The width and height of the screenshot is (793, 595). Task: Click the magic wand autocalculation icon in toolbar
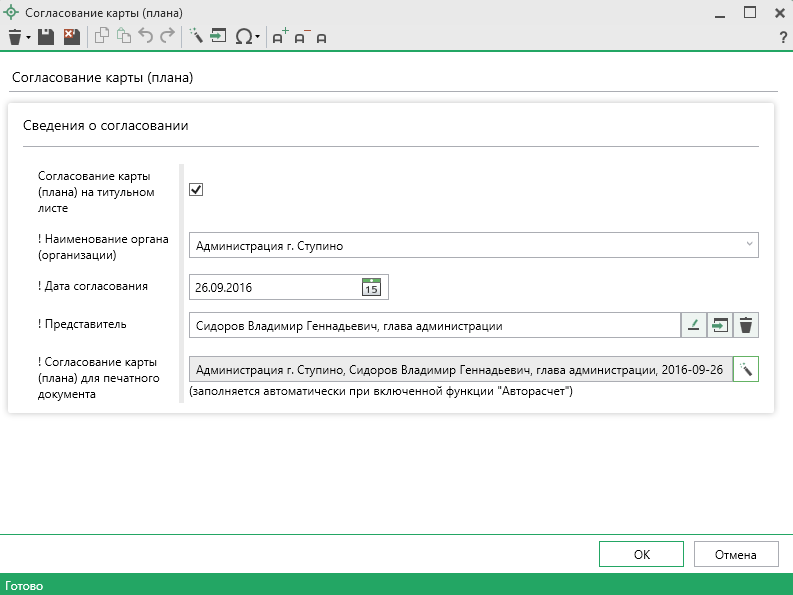pyautogui.click(x=196, y=37)
